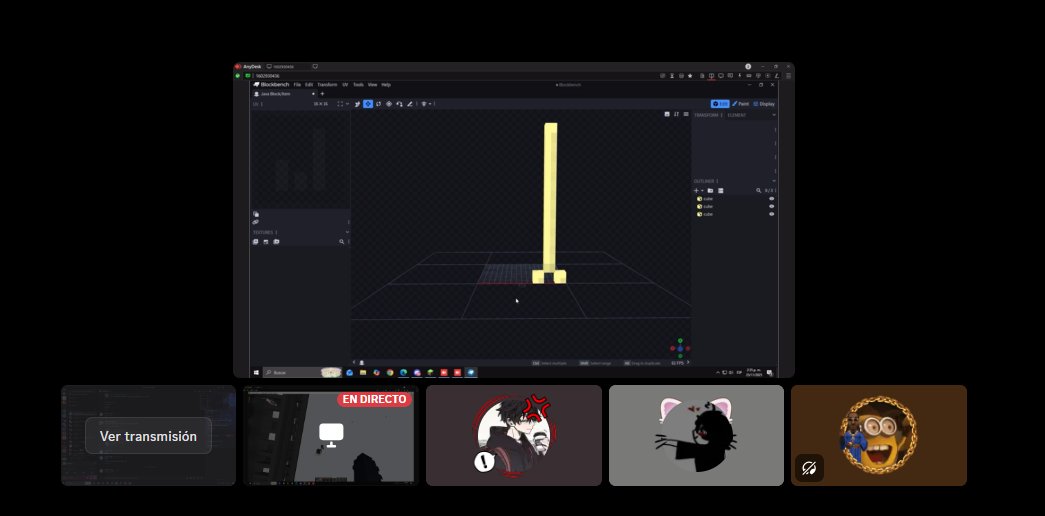Select the Pivot tool in Blockbench toolbar
Image resolution: width=1045 pixels, height=516 pixels.
(389, 104)
